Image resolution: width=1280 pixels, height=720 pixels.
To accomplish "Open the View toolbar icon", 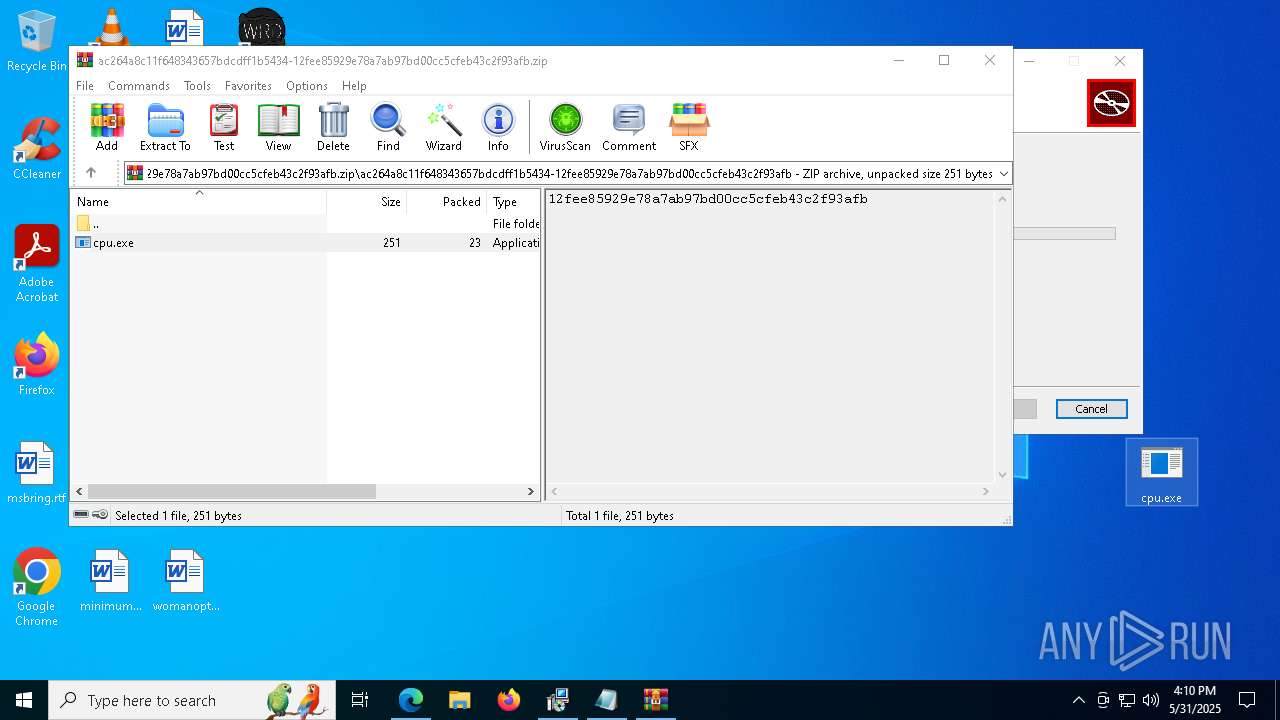I will [278, 127].
